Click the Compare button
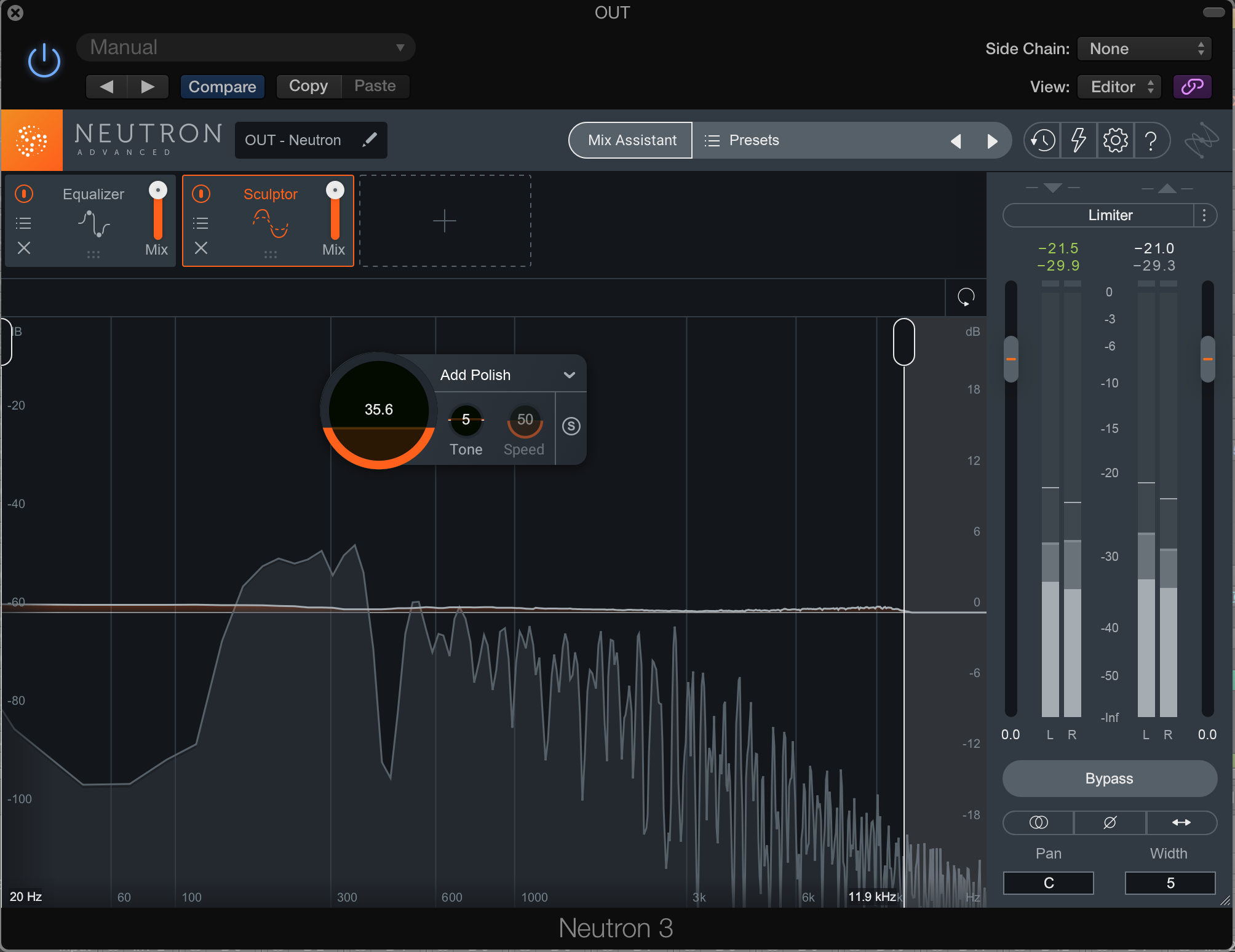Screen dimensions: 1235x952 [222, 87]
